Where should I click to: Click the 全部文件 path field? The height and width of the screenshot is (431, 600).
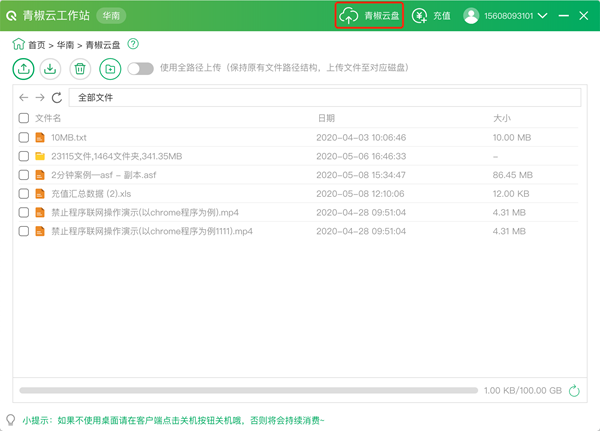(x=324, y=98)
